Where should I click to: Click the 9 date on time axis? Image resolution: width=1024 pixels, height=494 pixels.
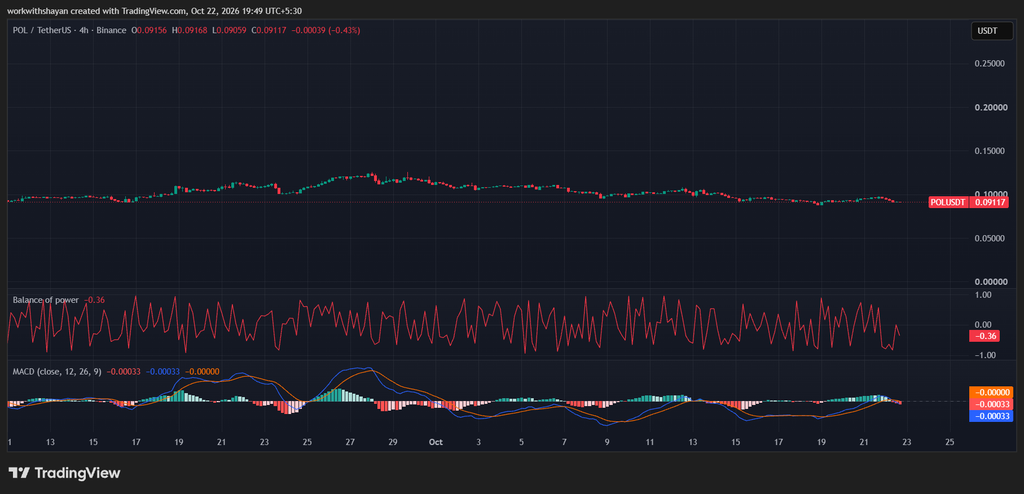607,442
